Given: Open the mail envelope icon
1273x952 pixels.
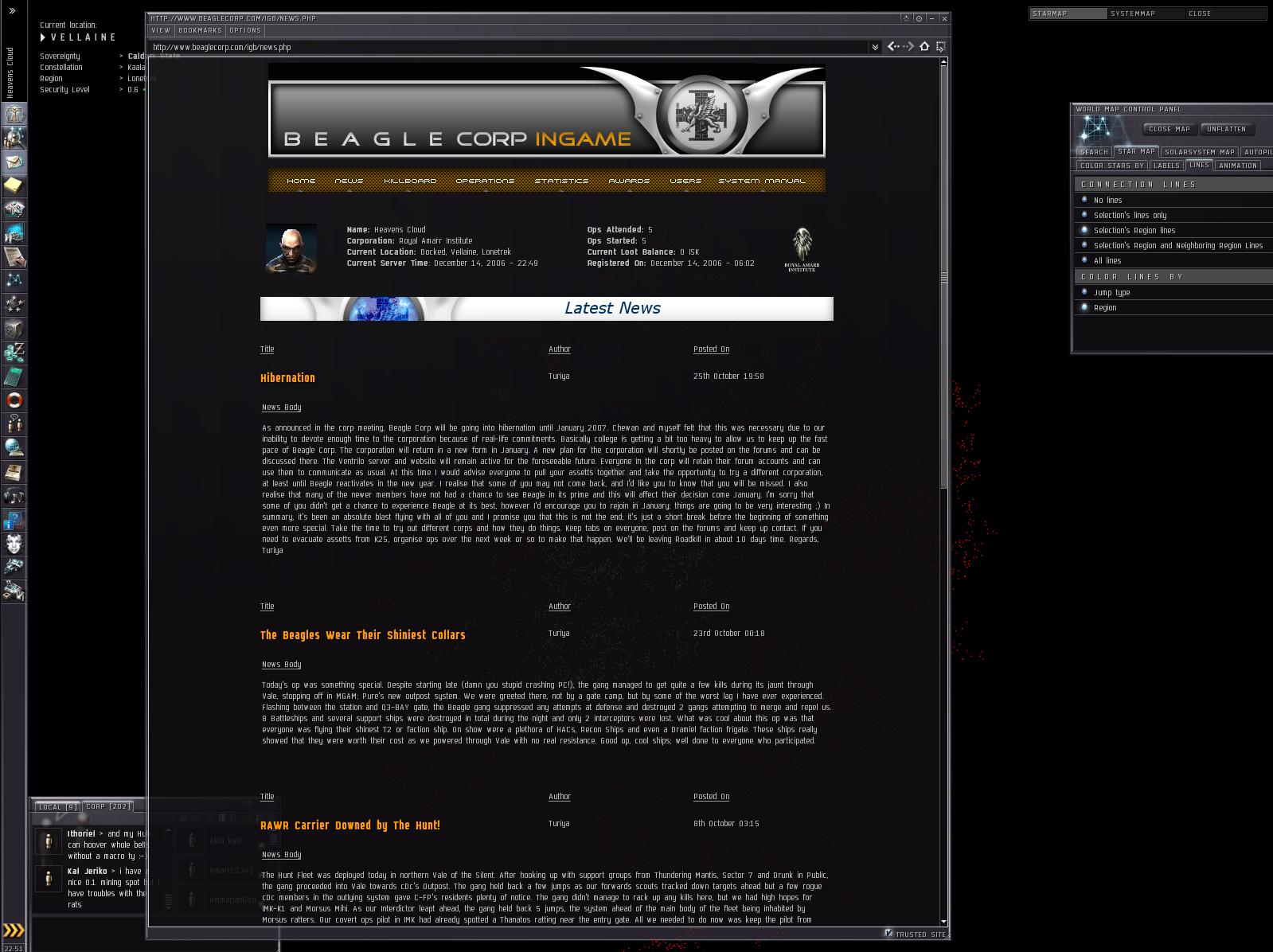Looking at the screenshot, I should click(14, 162).
